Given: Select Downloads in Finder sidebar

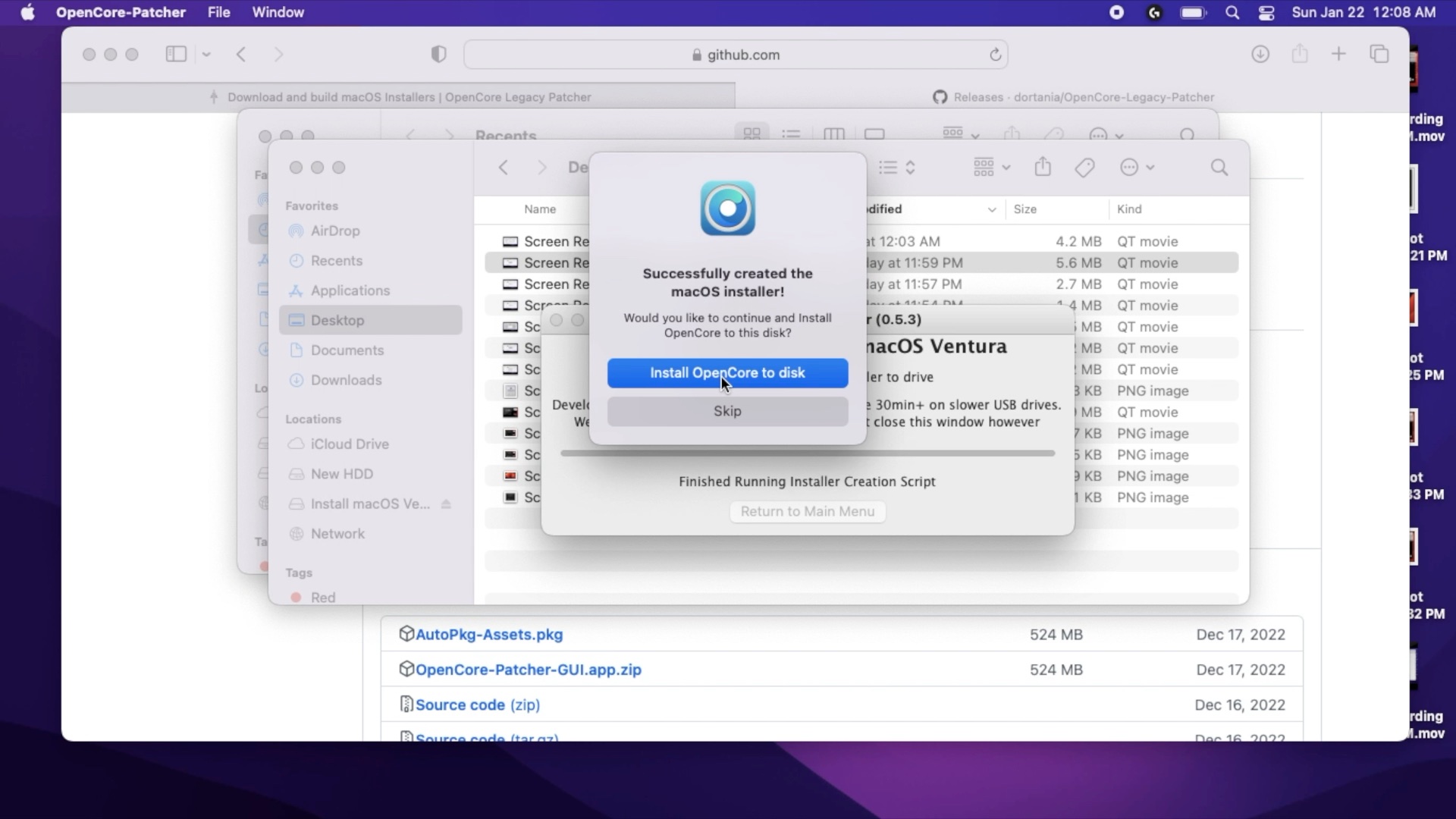Looking at the screenshot, I should point(371,380).
